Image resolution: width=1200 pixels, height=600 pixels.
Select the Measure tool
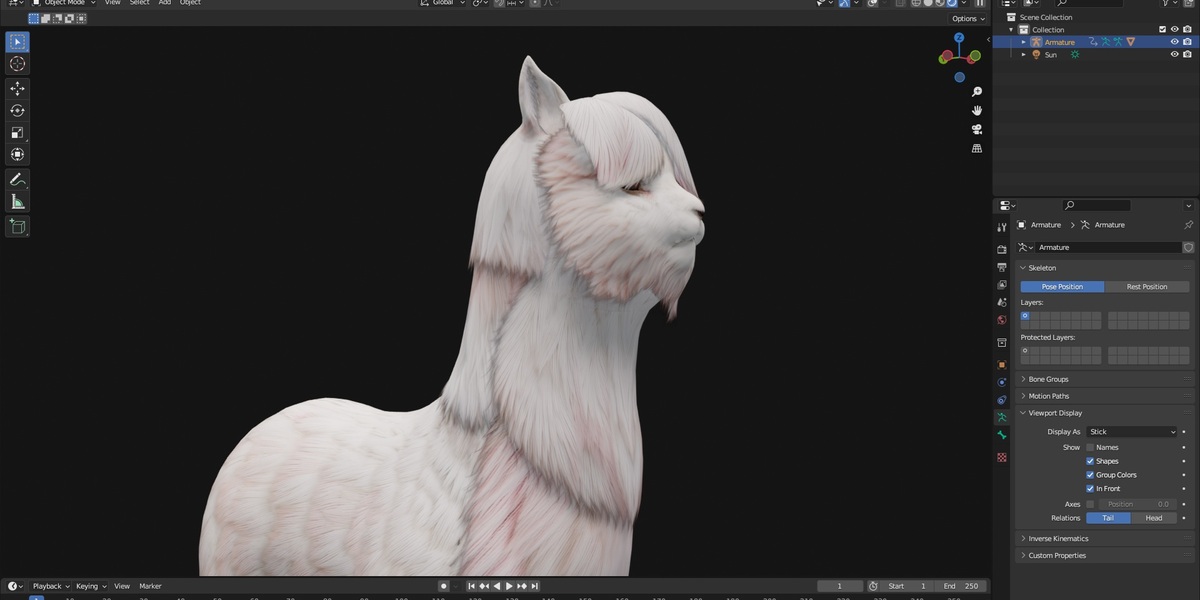tap(17, 202)
